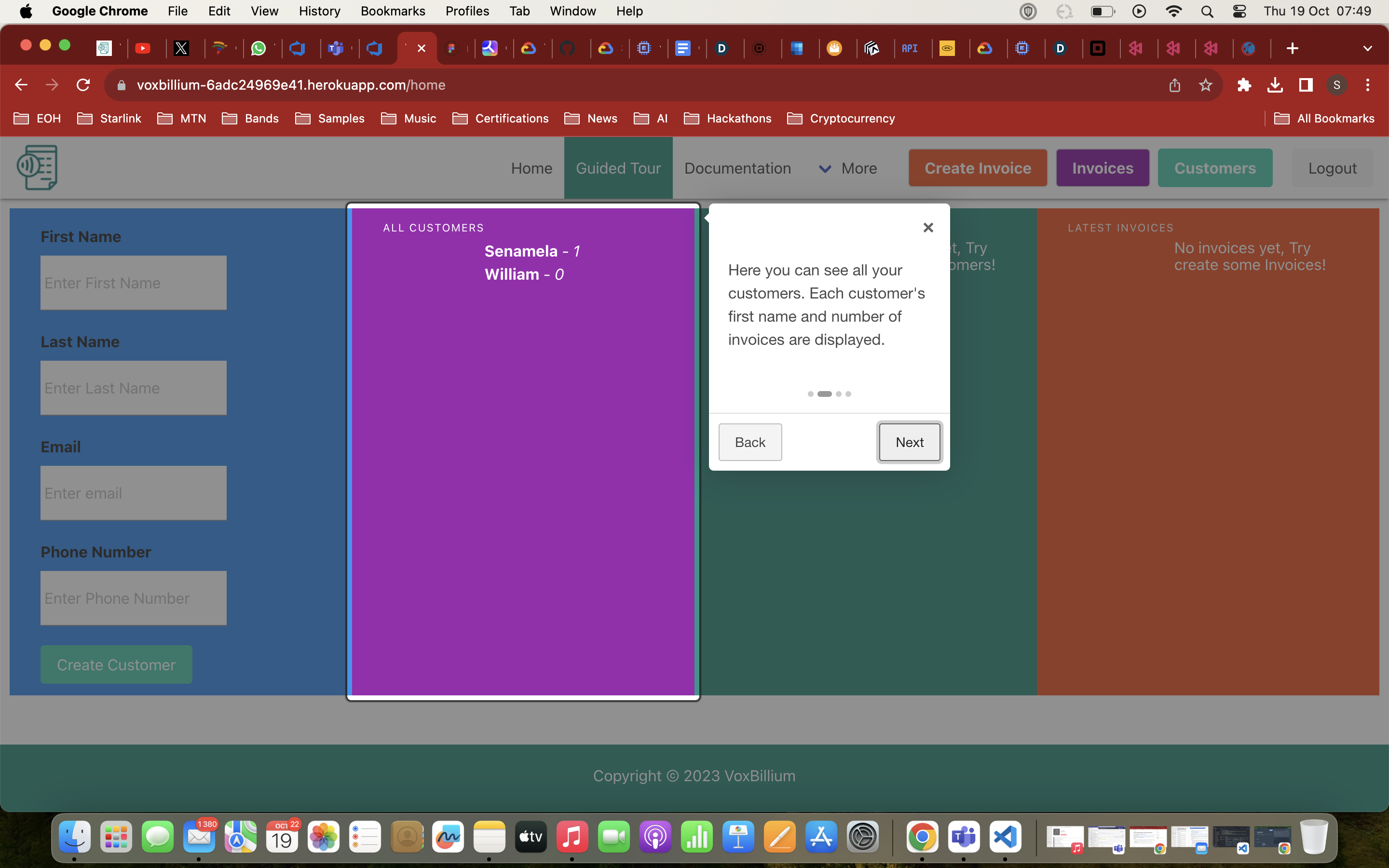Click the Create Invoice button
1389x868 pixels.
pos(978,168)
